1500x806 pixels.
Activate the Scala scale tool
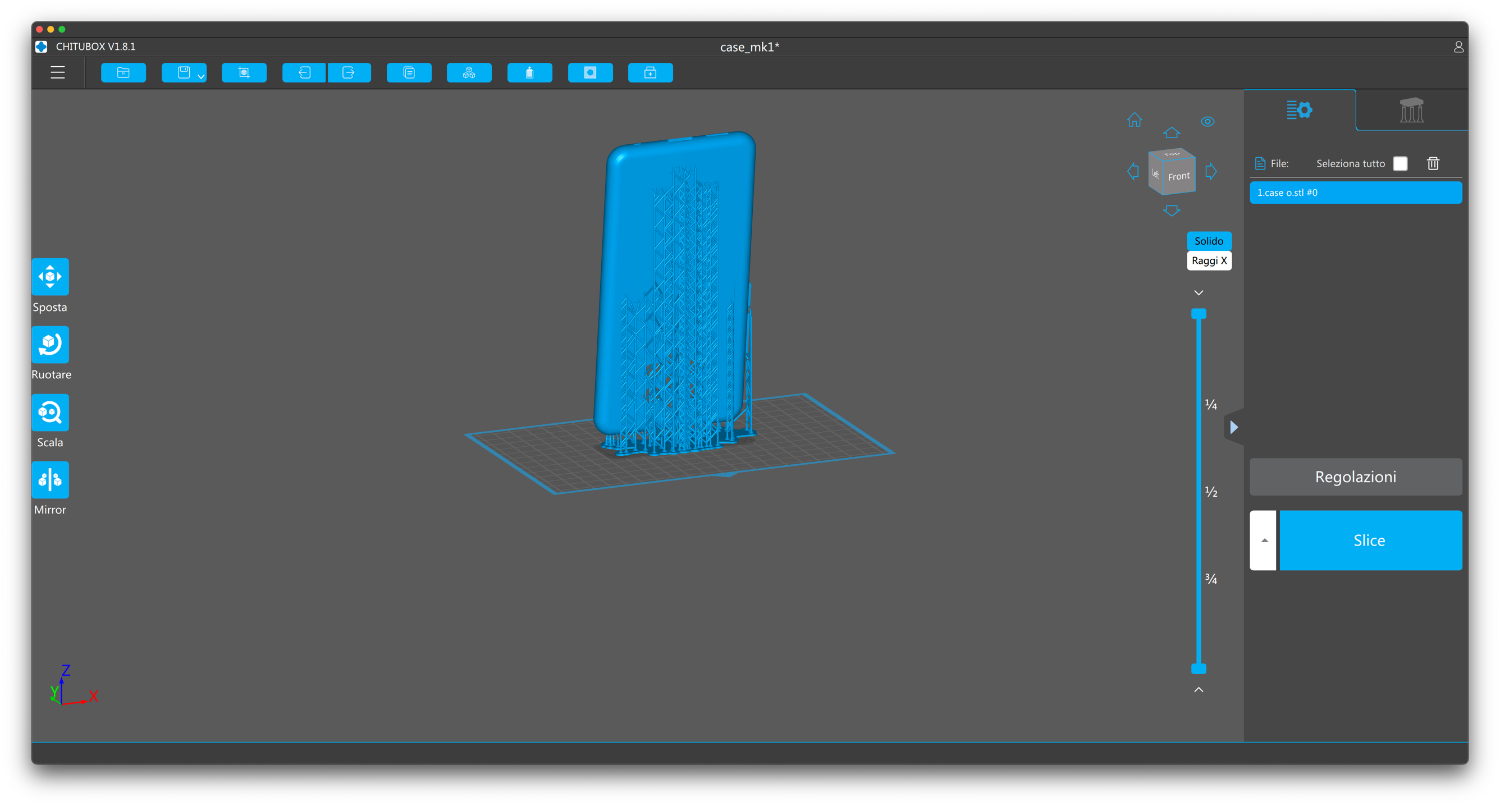point(50,412)
